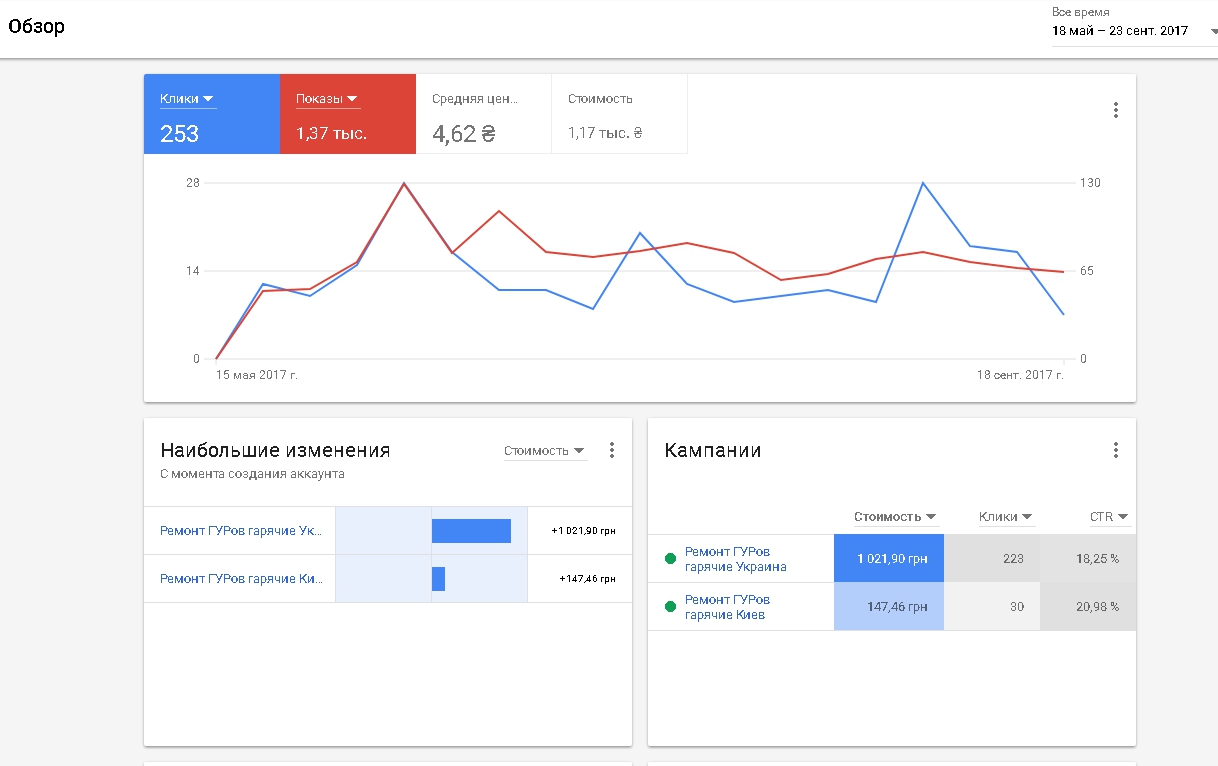Open Ремонт ГУРов гарячие Ки... in Наибольшие изменения
The image size is (1218, 766).
point(242,579)
